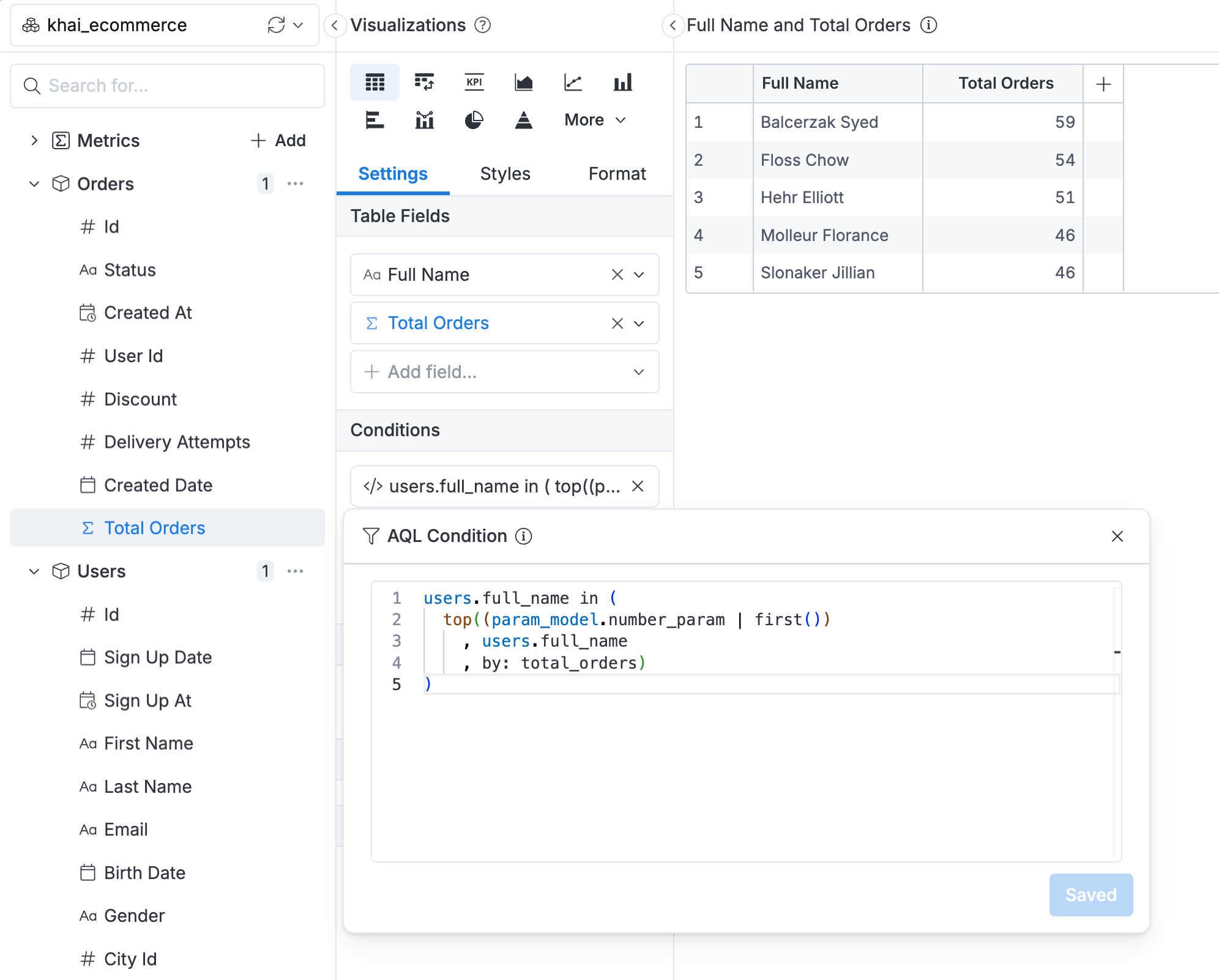Add a column with the plus header button
Viewport: 1219px width, 980px height.
click(1103, 84)
